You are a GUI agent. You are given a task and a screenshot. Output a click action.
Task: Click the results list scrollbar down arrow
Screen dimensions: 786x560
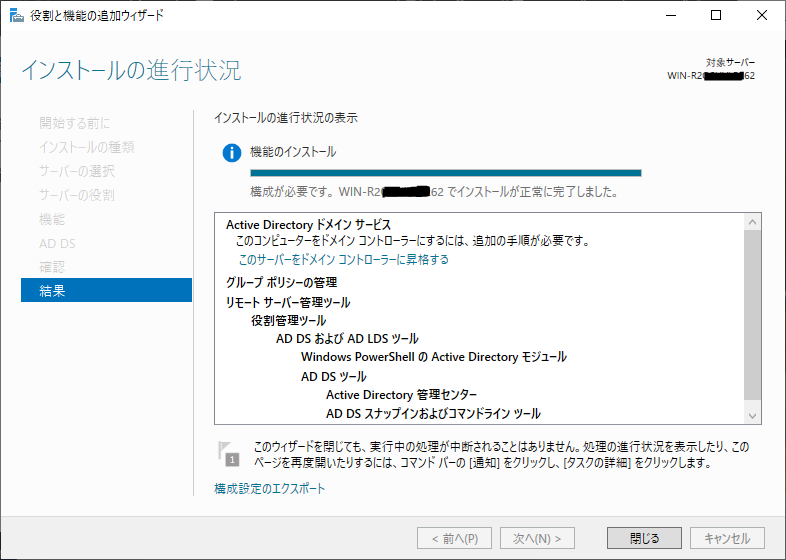coord(752,415)
